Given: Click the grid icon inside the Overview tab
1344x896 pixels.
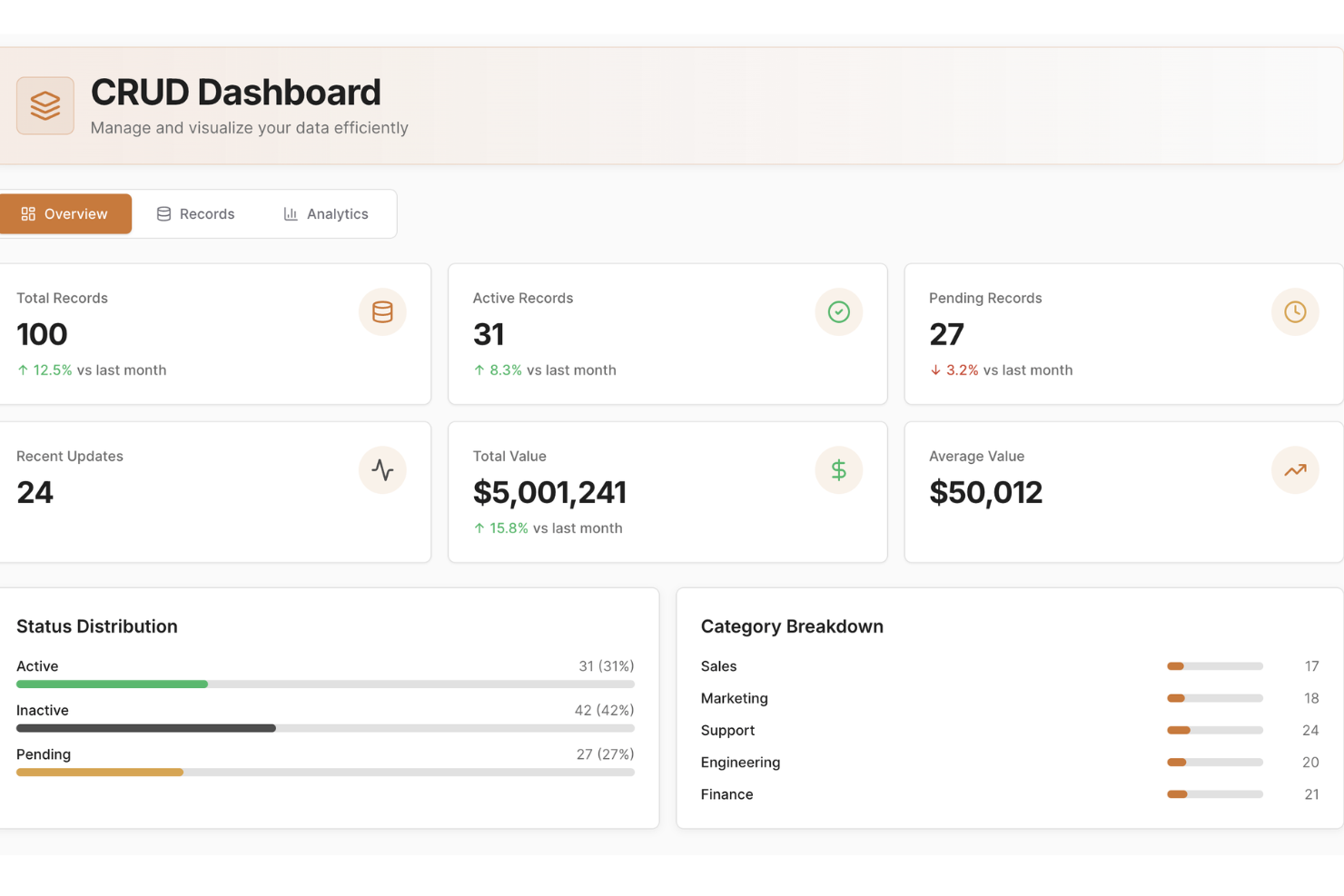Looking at the screenshot, I should coord(26,213).
